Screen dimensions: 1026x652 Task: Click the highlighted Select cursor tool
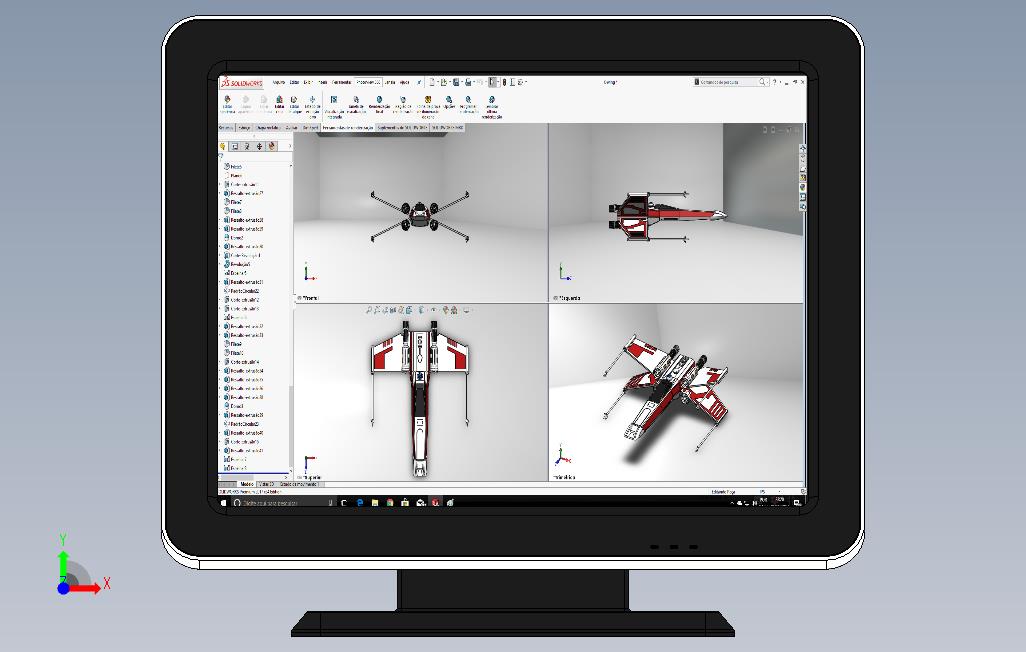[493, 82]
